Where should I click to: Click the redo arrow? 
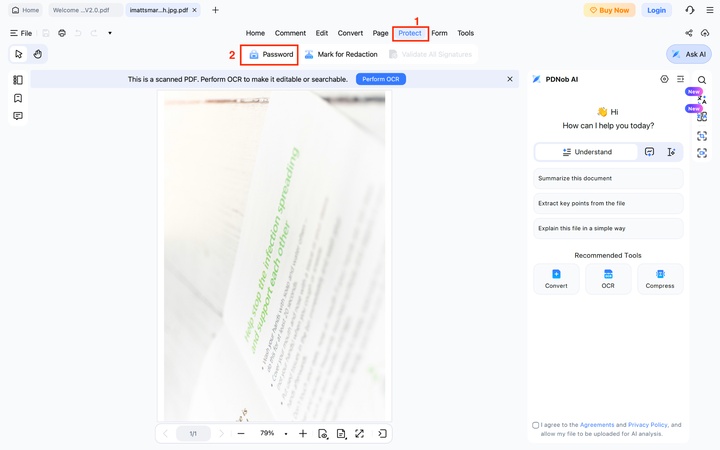click(94, 33)
